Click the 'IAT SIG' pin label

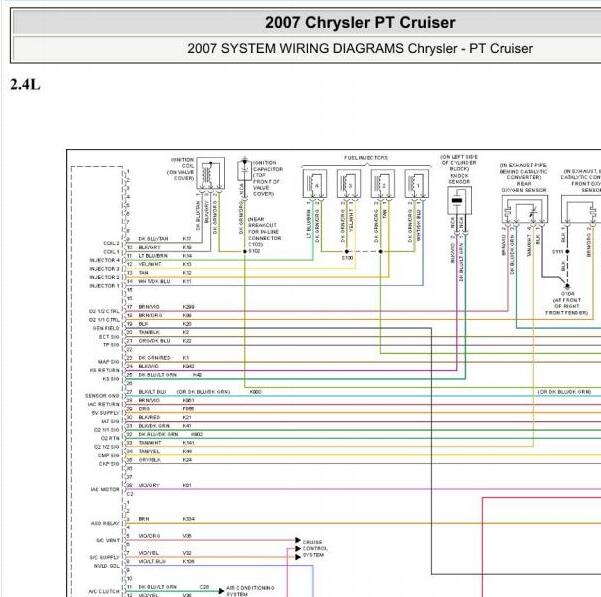click(x=110, y=422)
